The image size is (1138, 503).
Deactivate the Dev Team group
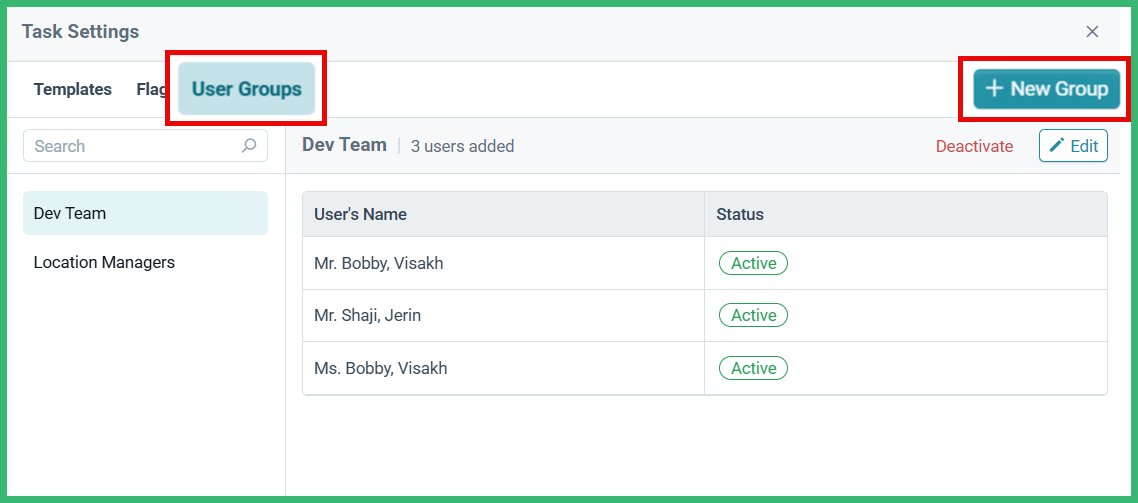(x=974, y=146)
